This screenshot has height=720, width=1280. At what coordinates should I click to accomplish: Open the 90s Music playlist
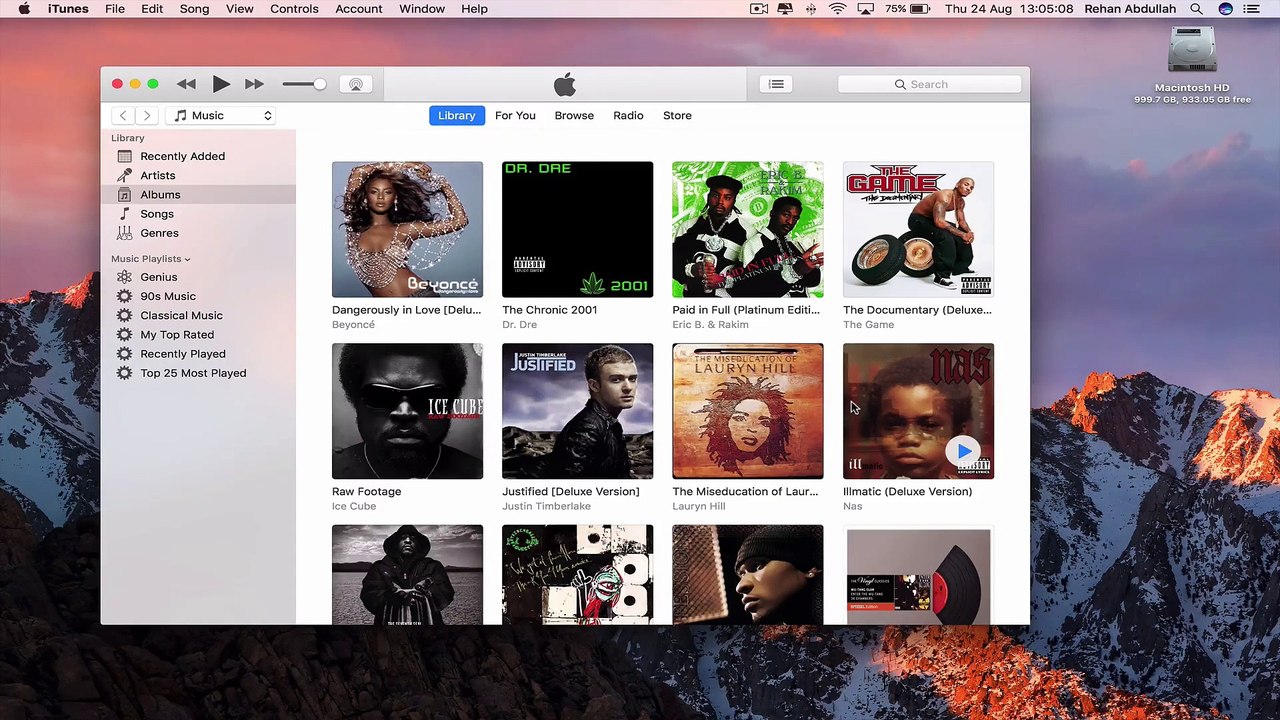point(198,296)
